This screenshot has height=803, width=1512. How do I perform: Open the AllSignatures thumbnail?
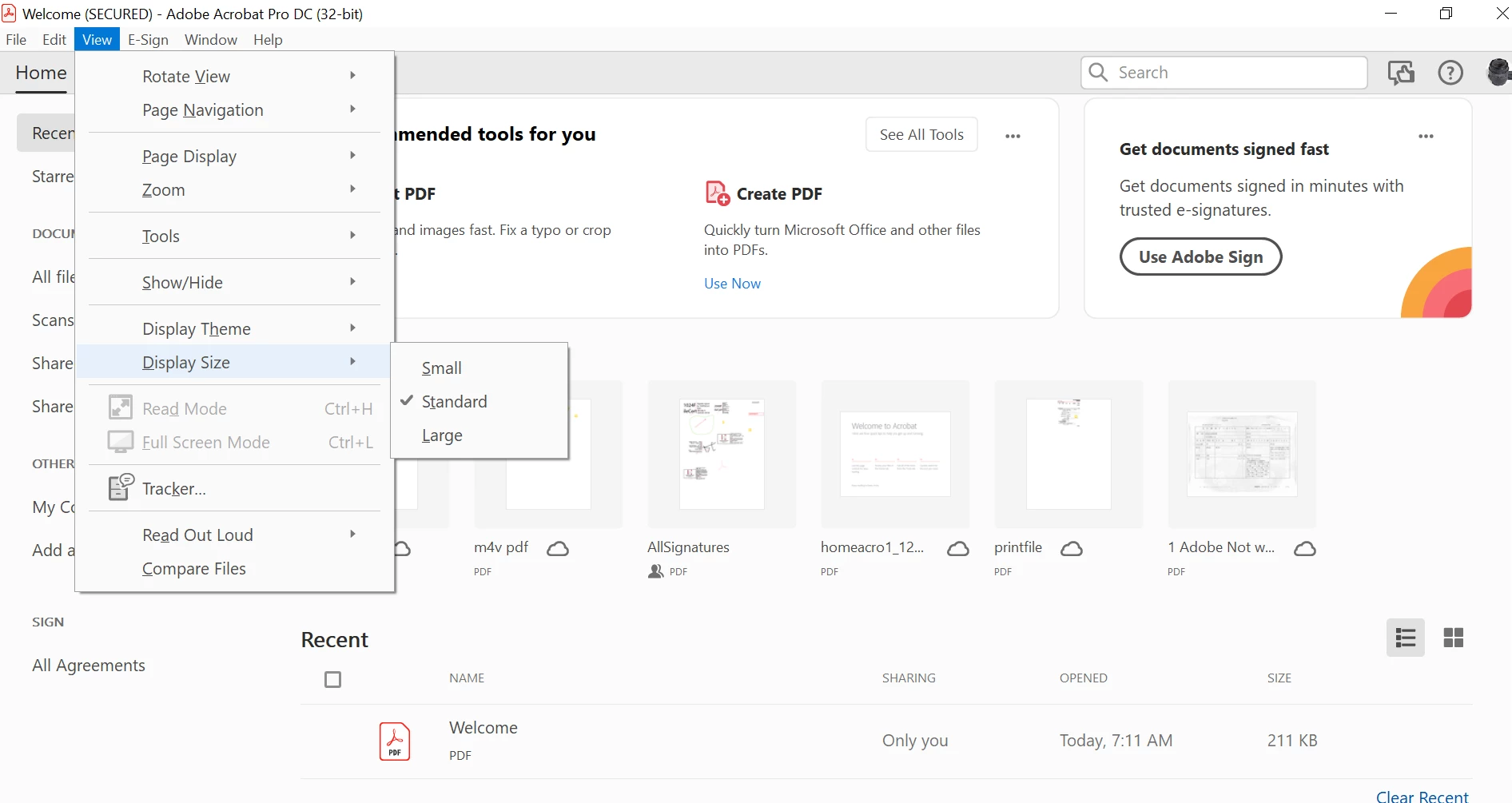pyautogui.click(x=722, y=454)
